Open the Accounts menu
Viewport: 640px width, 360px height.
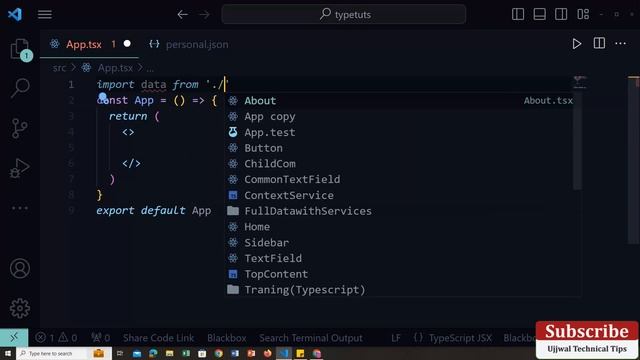pyautogui.click(x=20, y=269)
